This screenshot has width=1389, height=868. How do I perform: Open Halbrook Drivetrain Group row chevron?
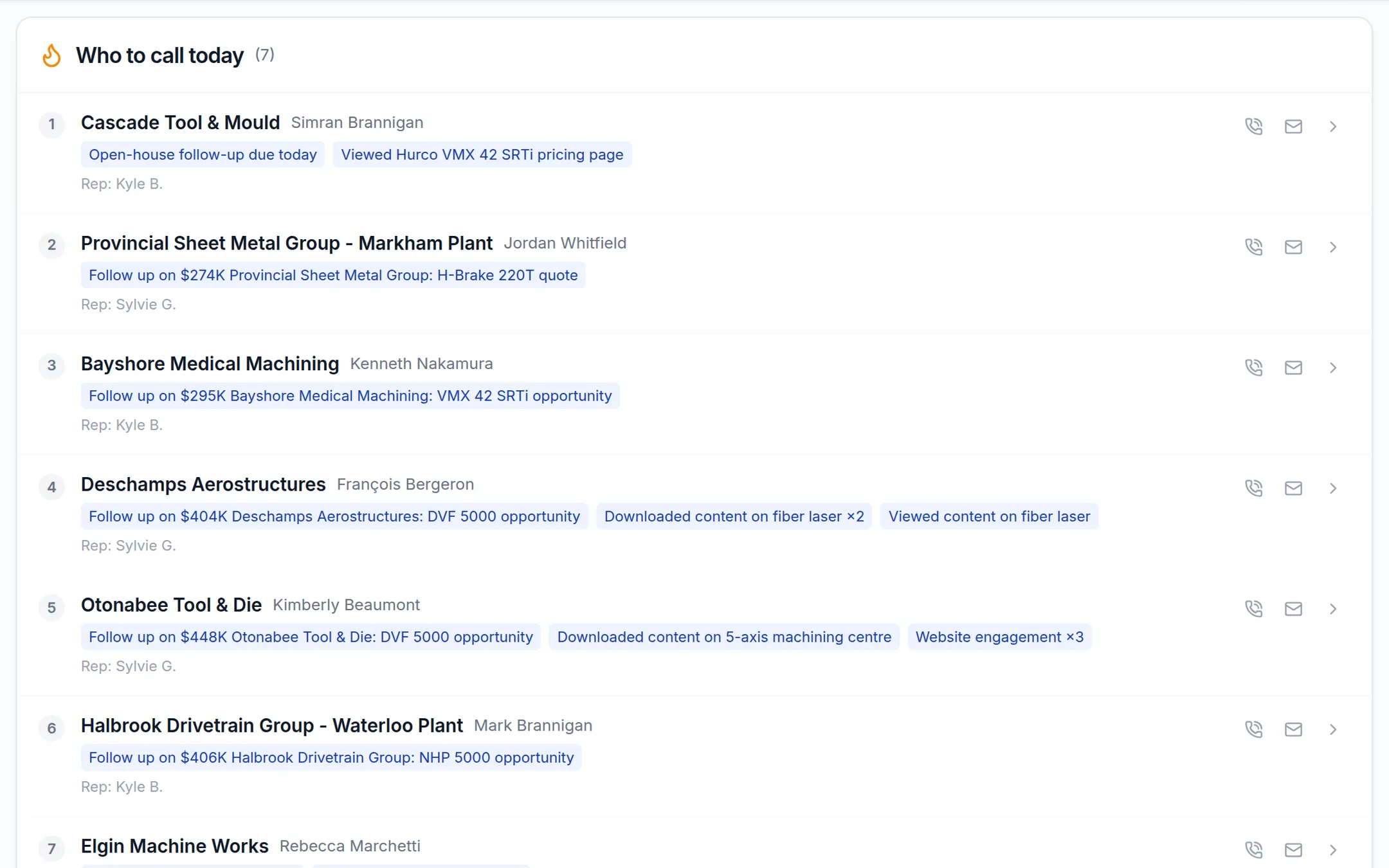tap(1333, 729)
